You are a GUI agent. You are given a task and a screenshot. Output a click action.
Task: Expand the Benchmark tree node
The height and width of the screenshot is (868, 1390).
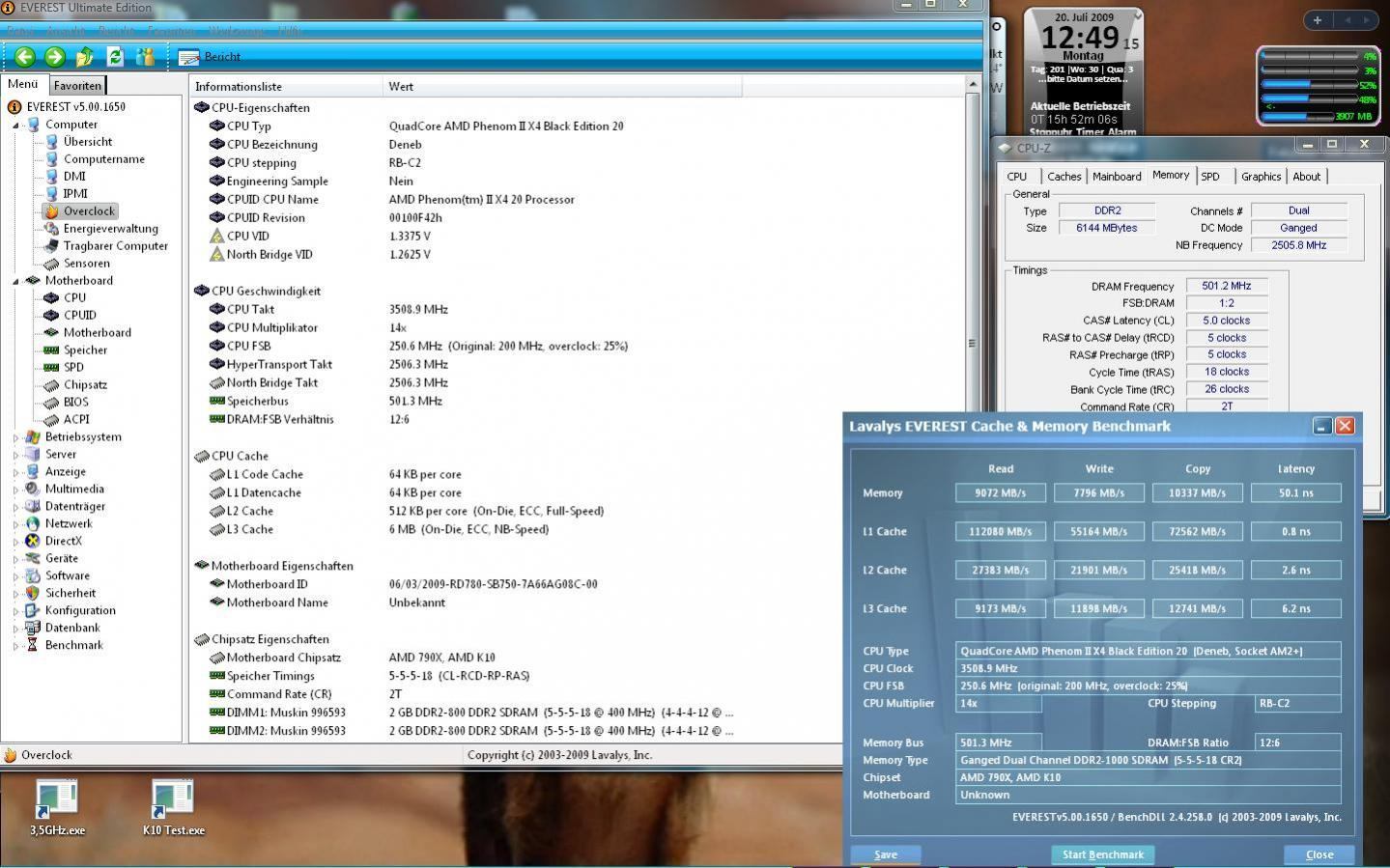click(x=15, y=646)
